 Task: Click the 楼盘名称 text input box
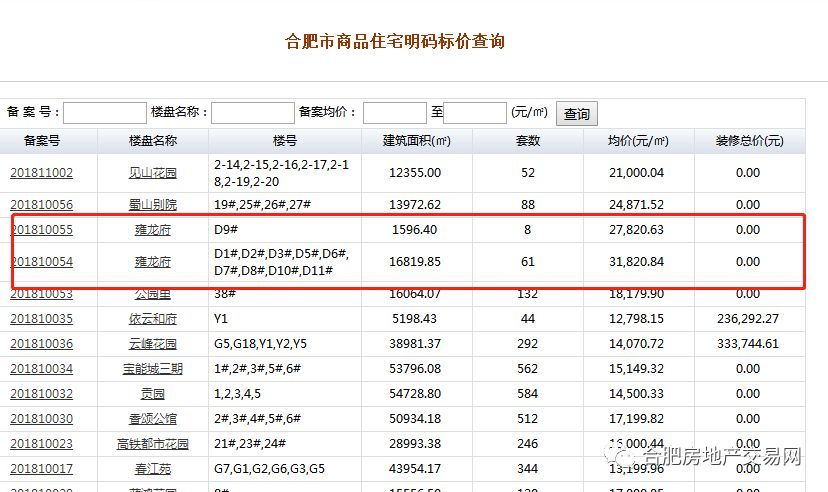click(252, 113)
